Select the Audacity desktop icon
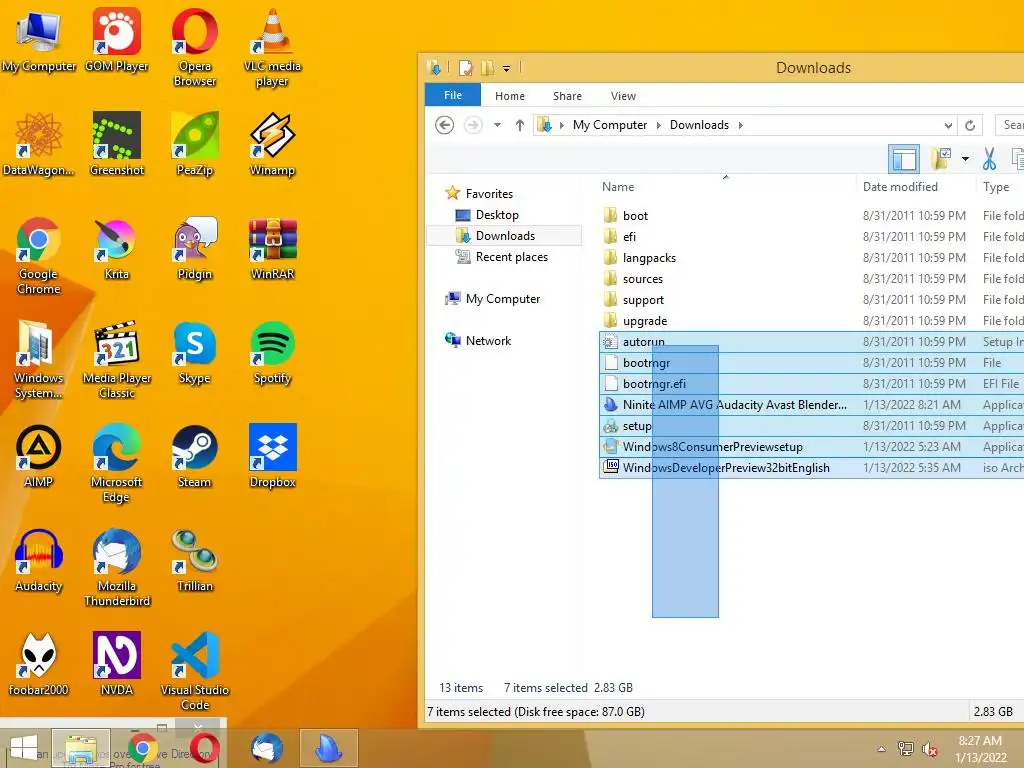Viewport: 1024px width, 768px height. [x=39, y=560]
